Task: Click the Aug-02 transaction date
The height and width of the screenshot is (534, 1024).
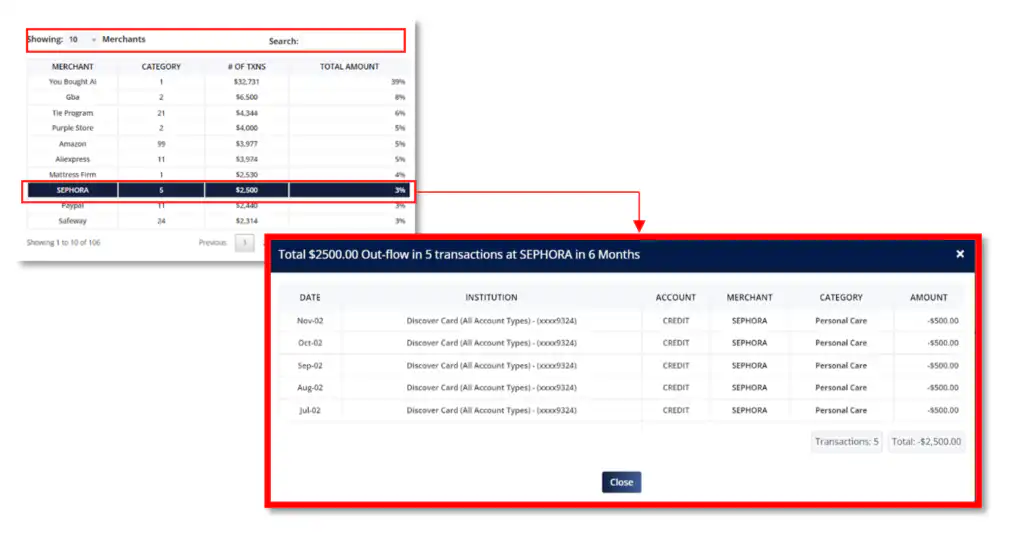Action: click(x=310, y=388)
